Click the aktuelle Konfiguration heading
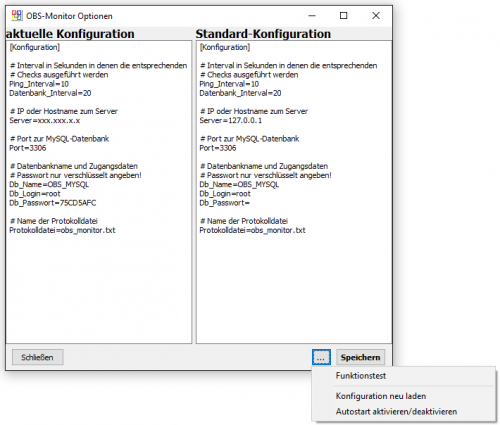The image size is (500, 425). tap(70, 34)
